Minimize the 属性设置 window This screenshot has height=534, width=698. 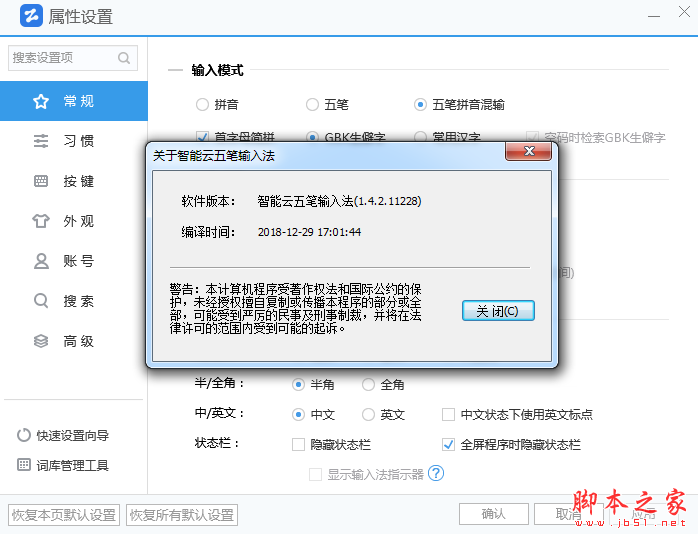click(653, 16)
